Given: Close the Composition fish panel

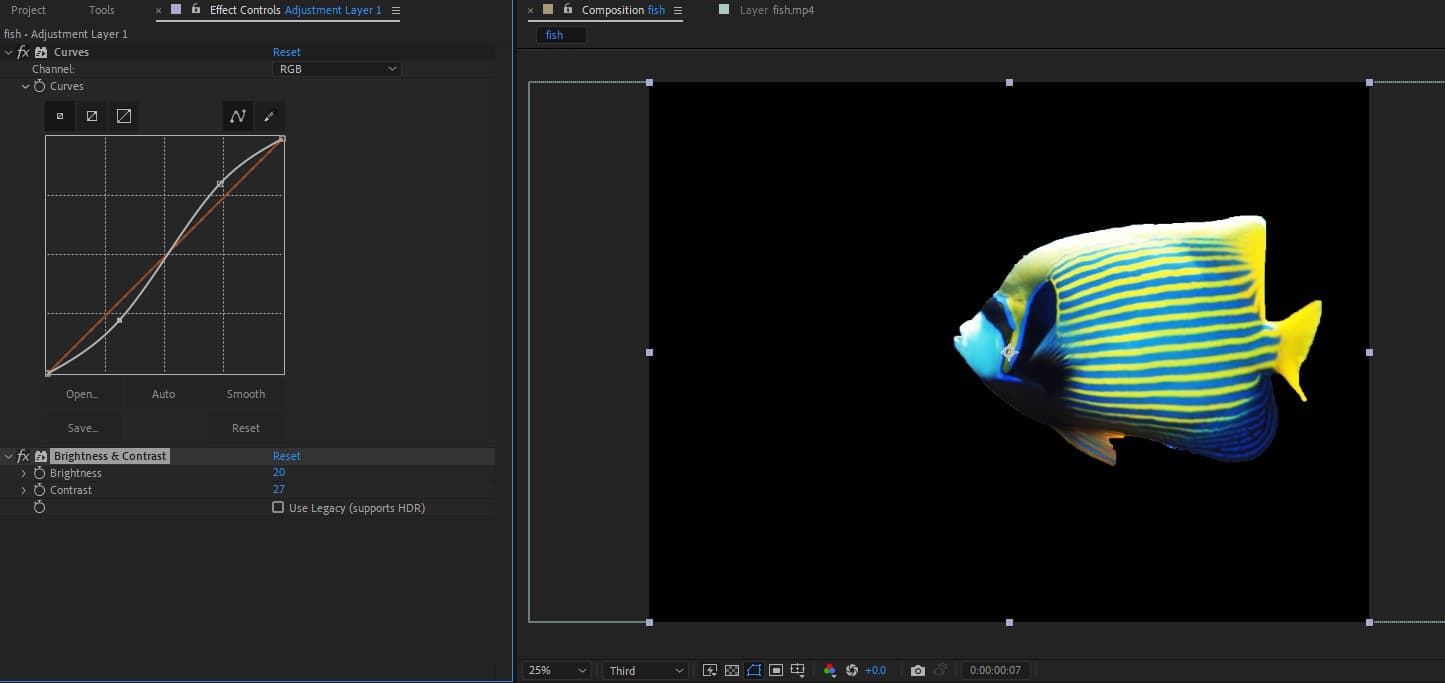Looking at the screenshot, I should [x=531, y=10].
